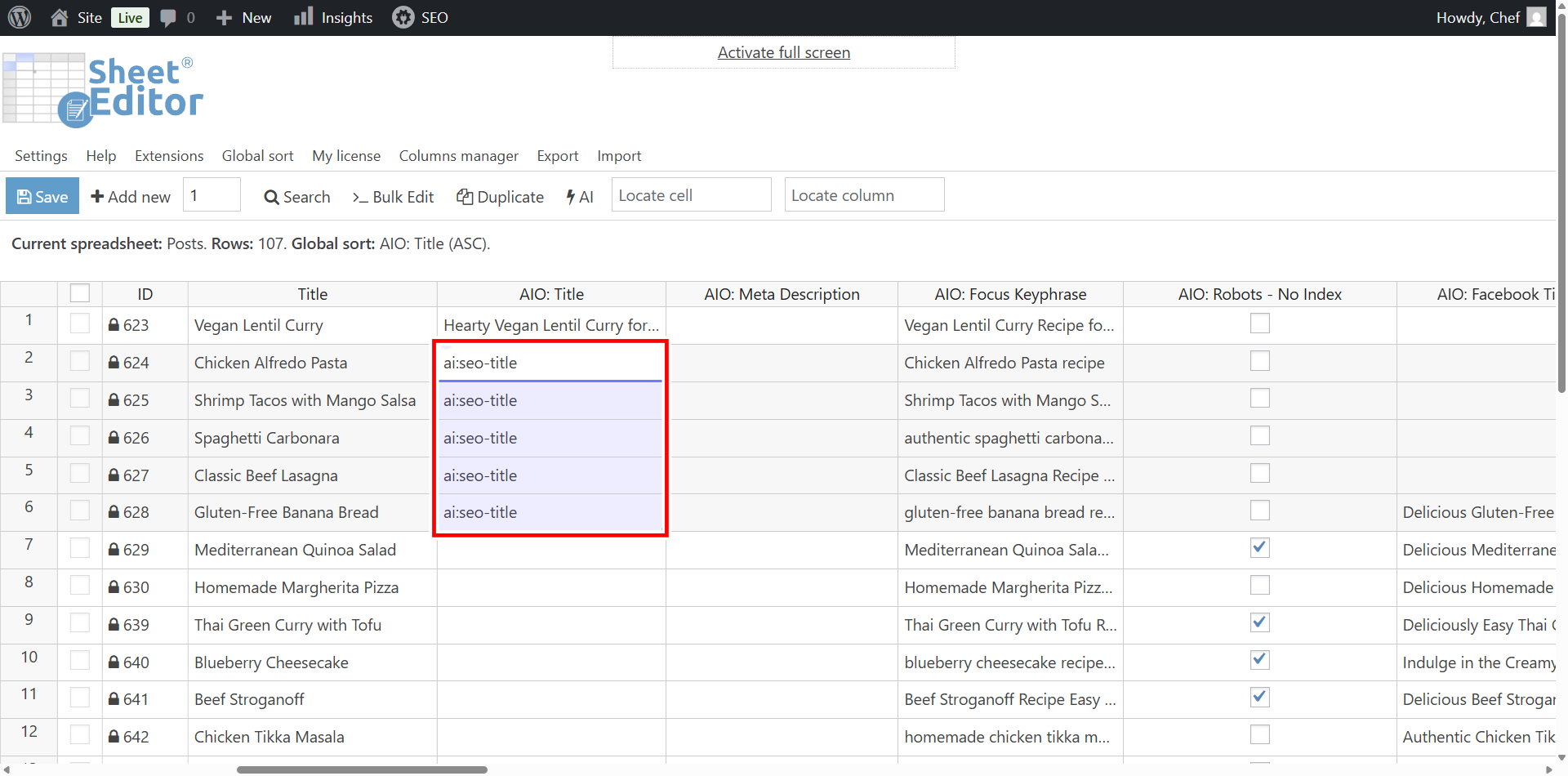
Task: Open the Insights bar chart icon
Action: 303,17
